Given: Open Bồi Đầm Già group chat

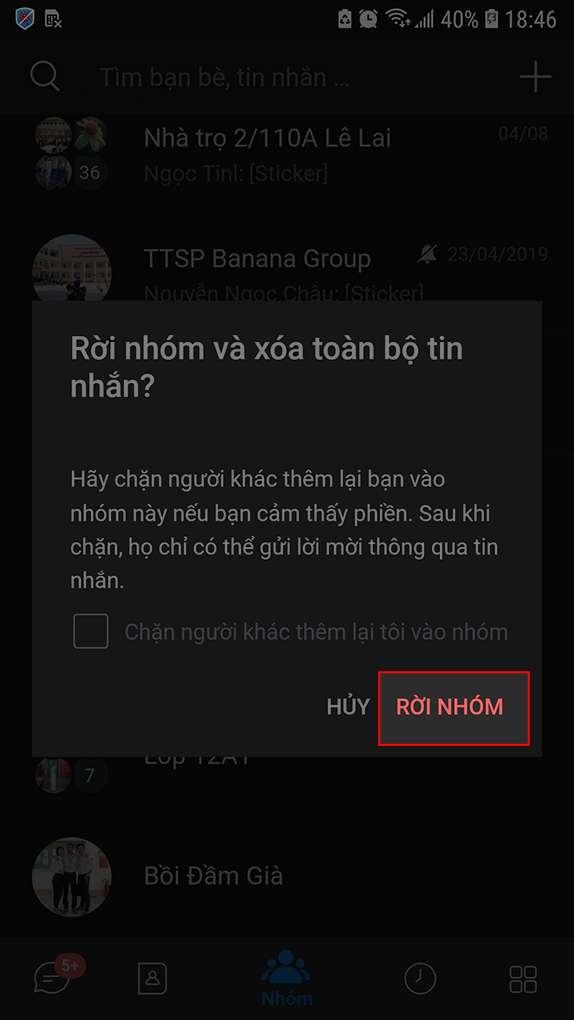Looking at the screenshot, I should [287, 876].
